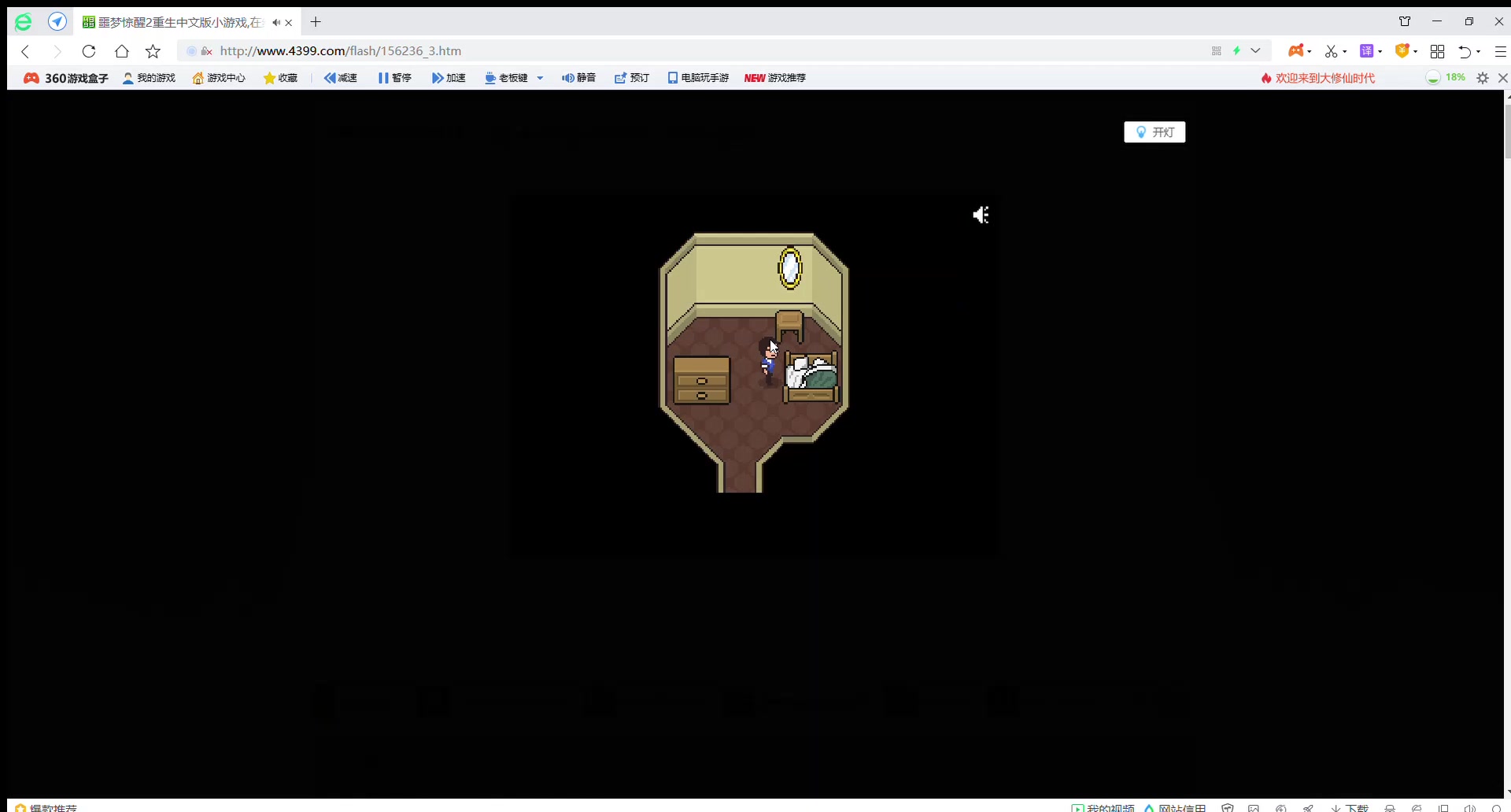This screenshot has height=812, width=1511.
Task: Click the QR code icon in address bar
Action: click(x=1217, y=51)
